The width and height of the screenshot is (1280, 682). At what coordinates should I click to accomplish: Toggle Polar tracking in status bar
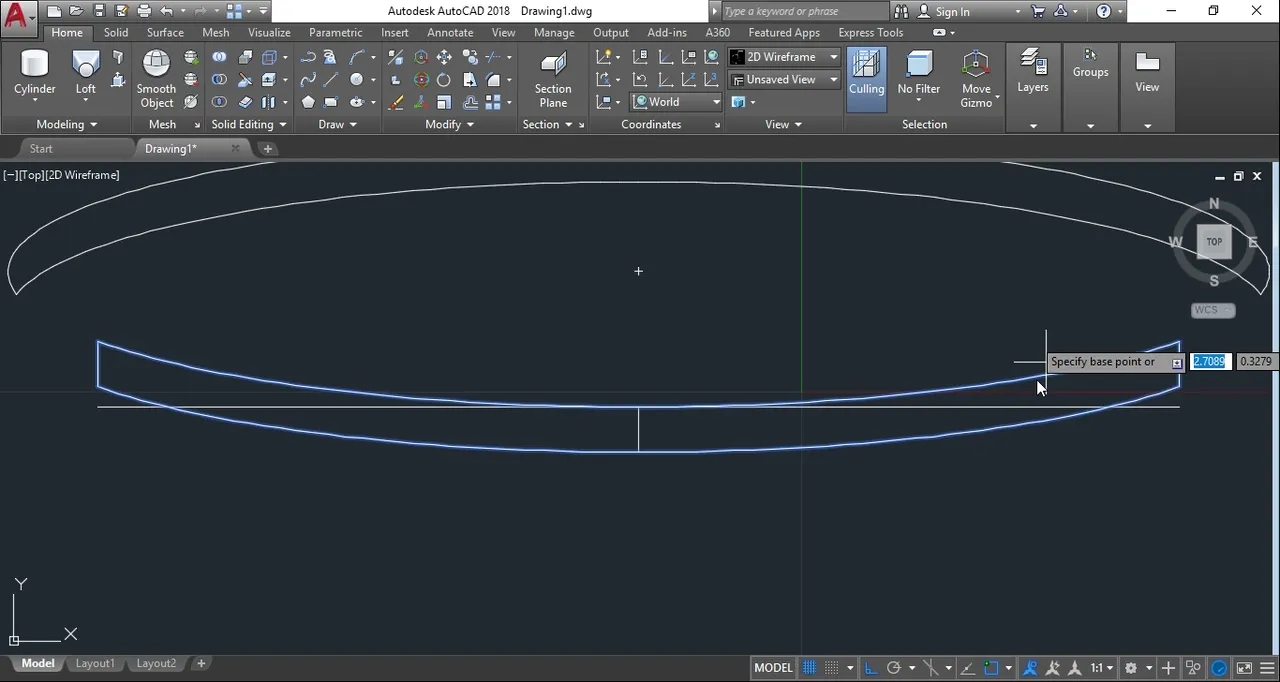tap(894, 668)
